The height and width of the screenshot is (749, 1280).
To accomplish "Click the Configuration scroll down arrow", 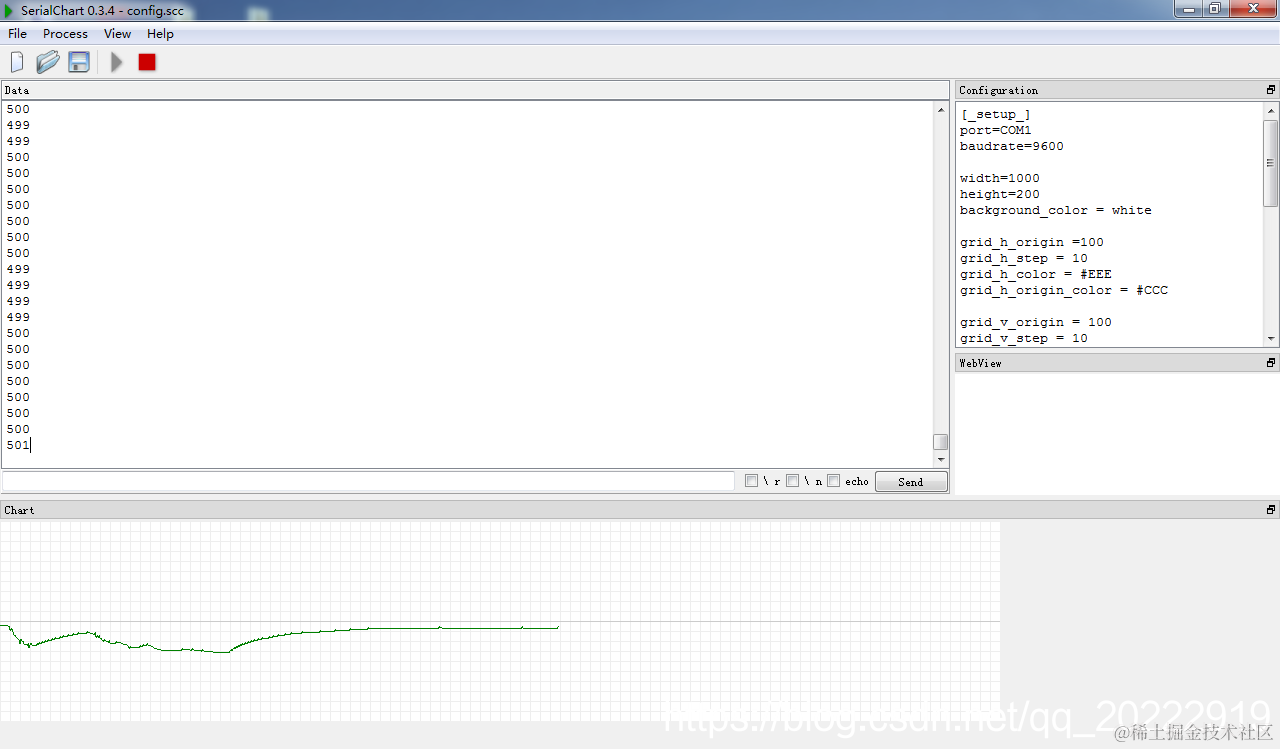I will [x=1271, y=339].
